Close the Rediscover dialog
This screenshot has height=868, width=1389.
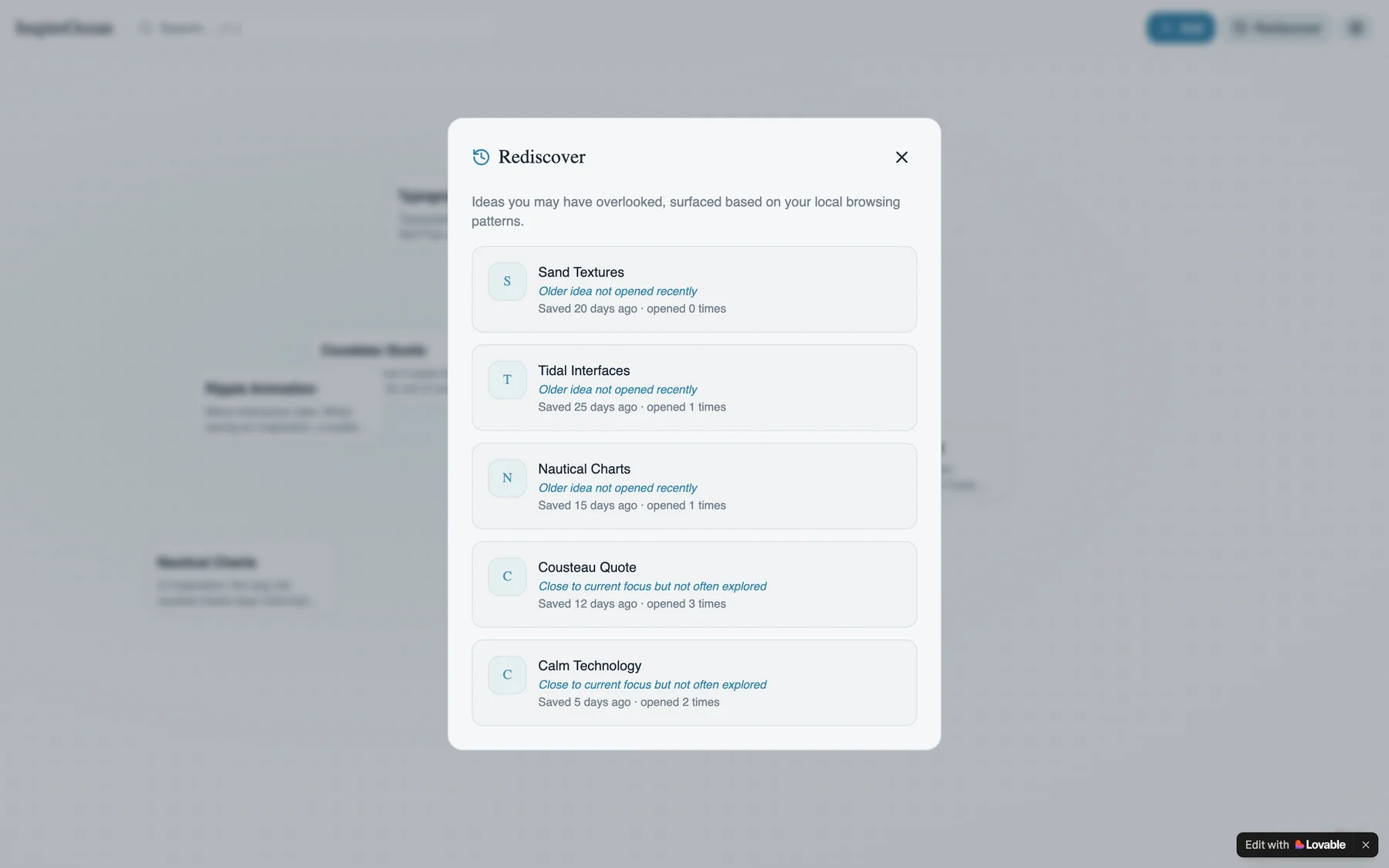901,157
